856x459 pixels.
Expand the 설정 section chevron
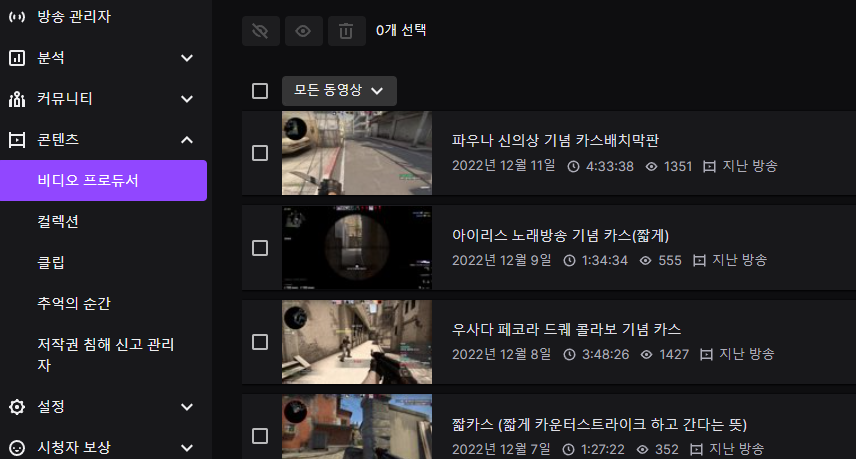pyautogui.click(x=187, y=407)
